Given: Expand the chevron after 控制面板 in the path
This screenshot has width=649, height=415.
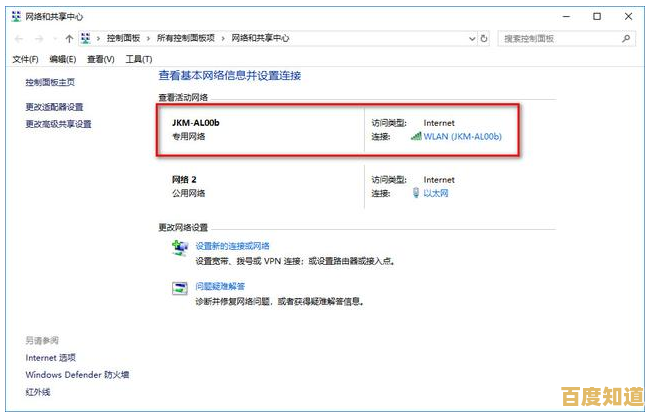Looking at the screenshot, I should pos(148,38).
